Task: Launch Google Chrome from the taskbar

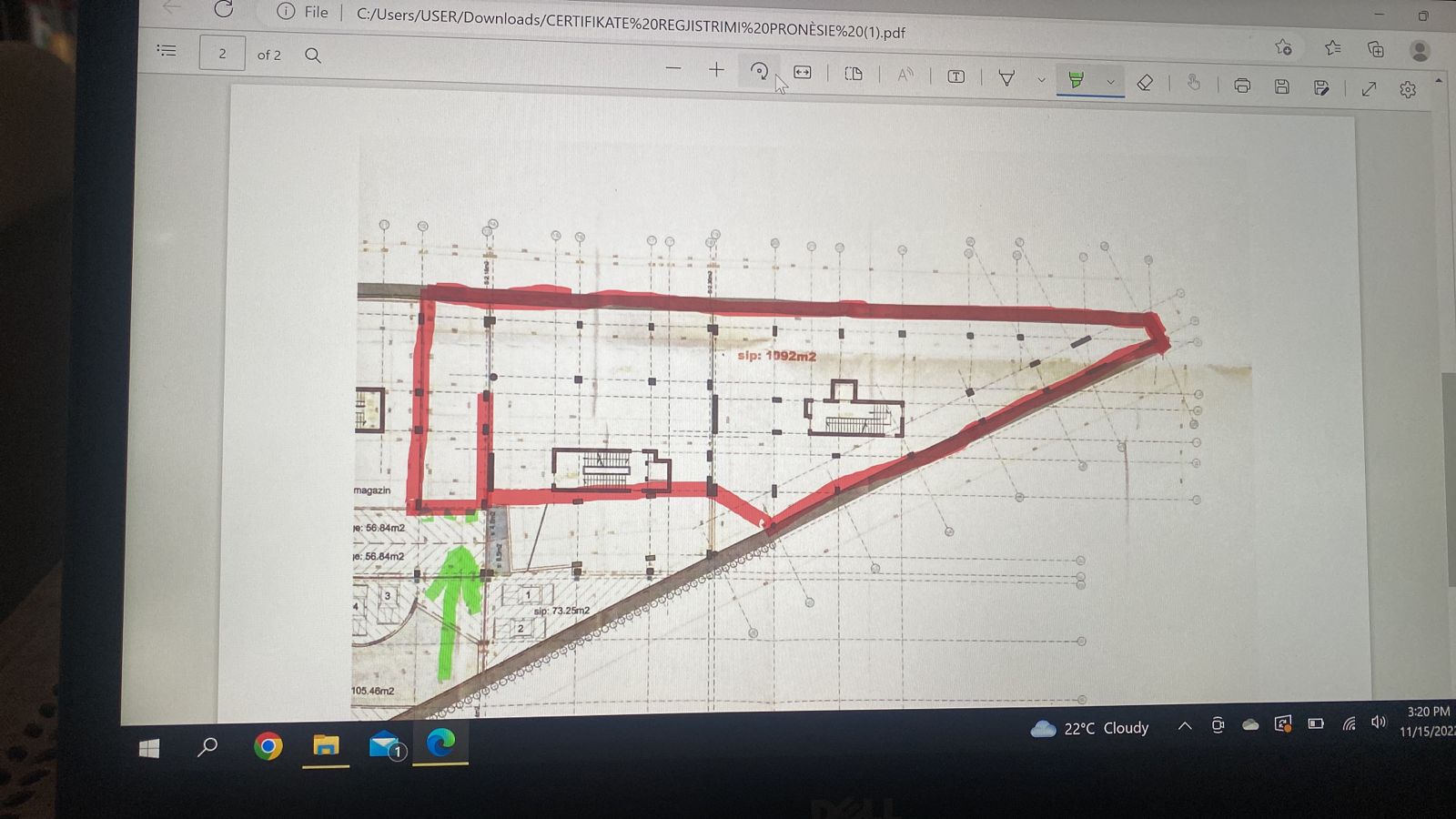Action: pos(268,746)
